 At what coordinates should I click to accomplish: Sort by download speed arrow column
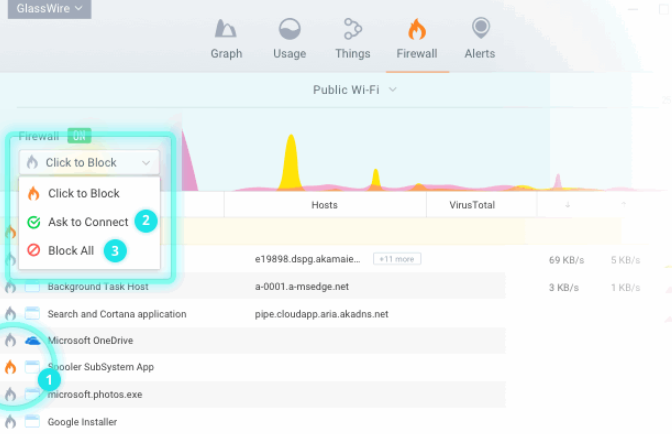pos(567,205)
